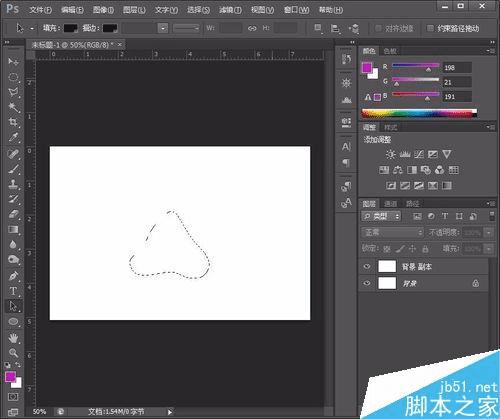Switch to the 色板 tab

pyautogui.click(x=390, y=51)
